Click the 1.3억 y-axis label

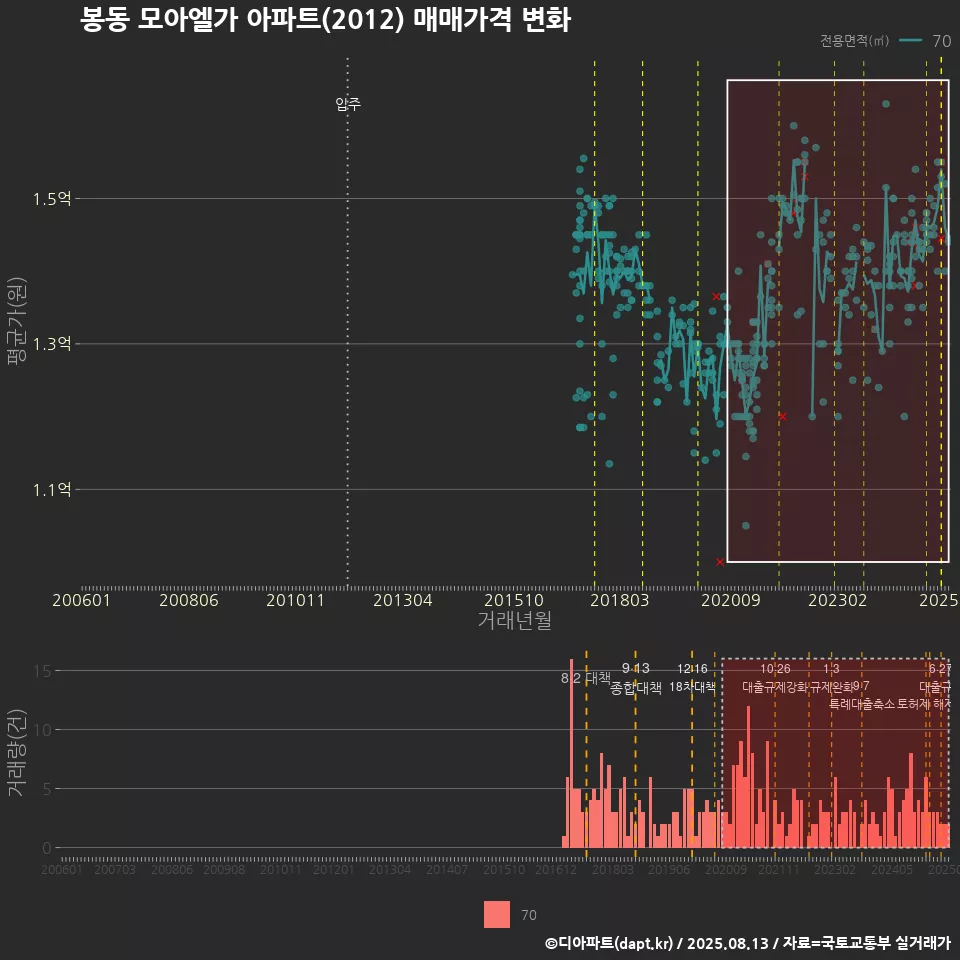pyautogui.click(x=52, y=343)
